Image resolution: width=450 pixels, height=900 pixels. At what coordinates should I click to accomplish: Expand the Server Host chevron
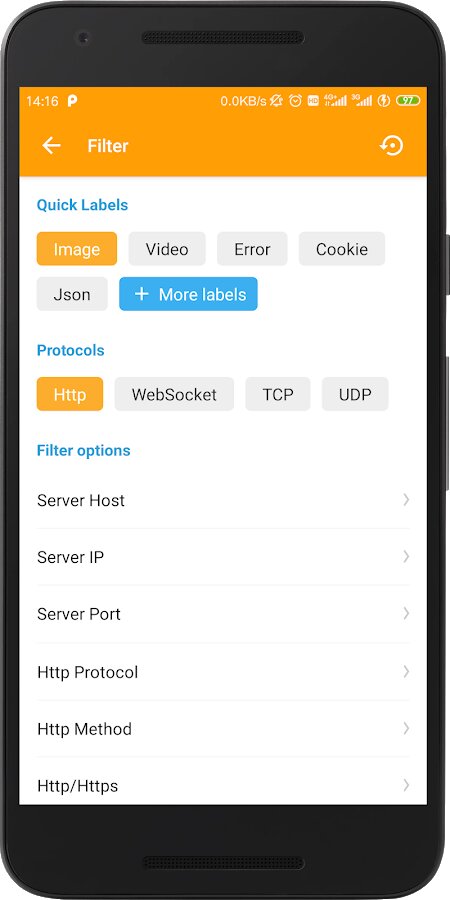(x=406, y=500)
